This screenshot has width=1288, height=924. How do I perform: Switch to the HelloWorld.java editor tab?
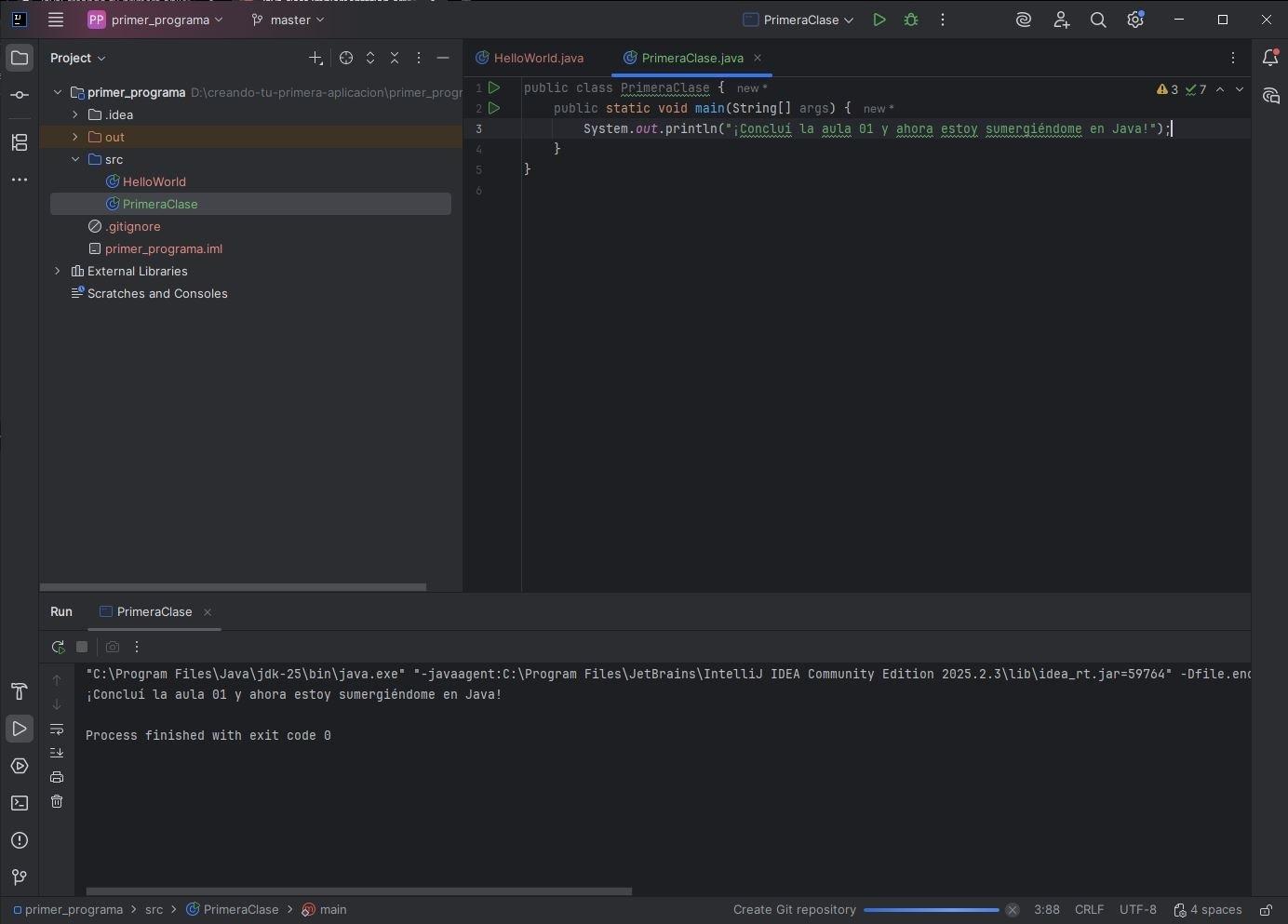(538, 58)
